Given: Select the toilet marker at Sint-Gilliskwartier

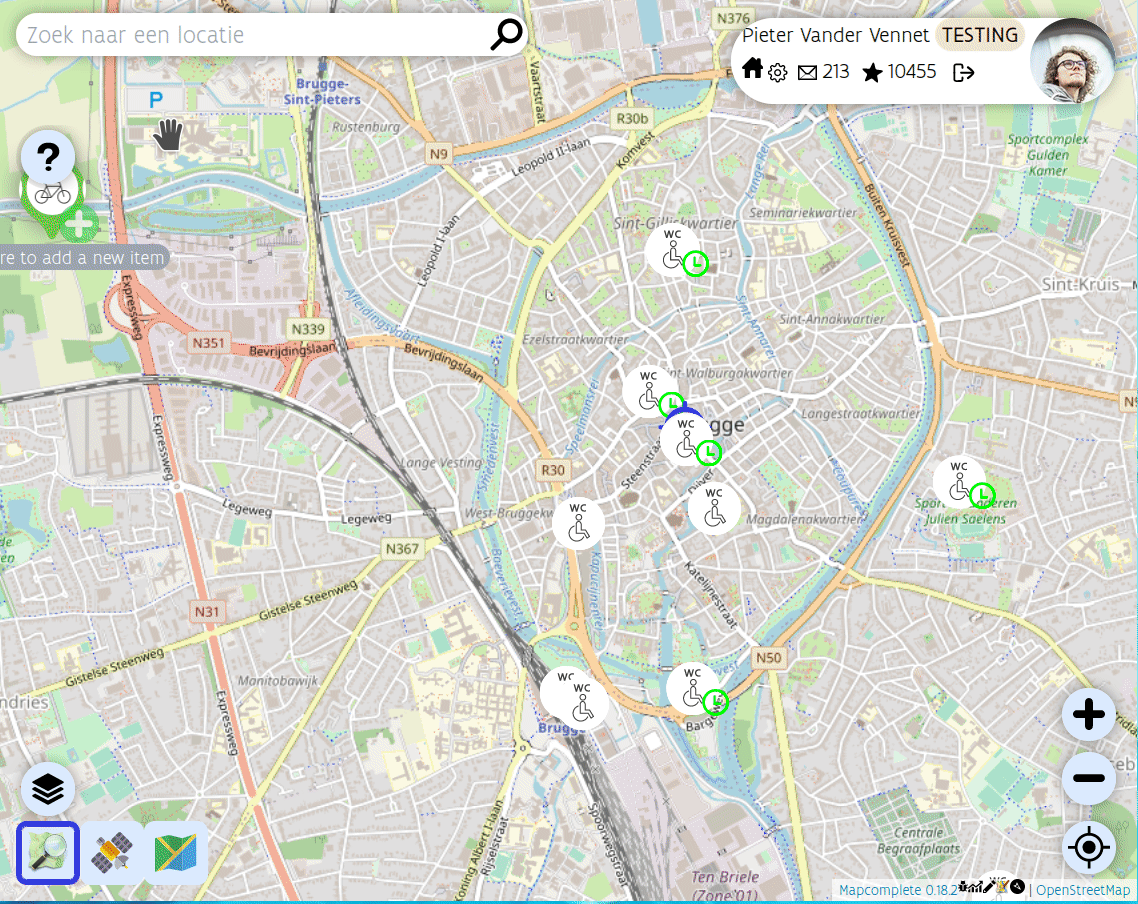Looking at the screenshot, I should [672, 250].
